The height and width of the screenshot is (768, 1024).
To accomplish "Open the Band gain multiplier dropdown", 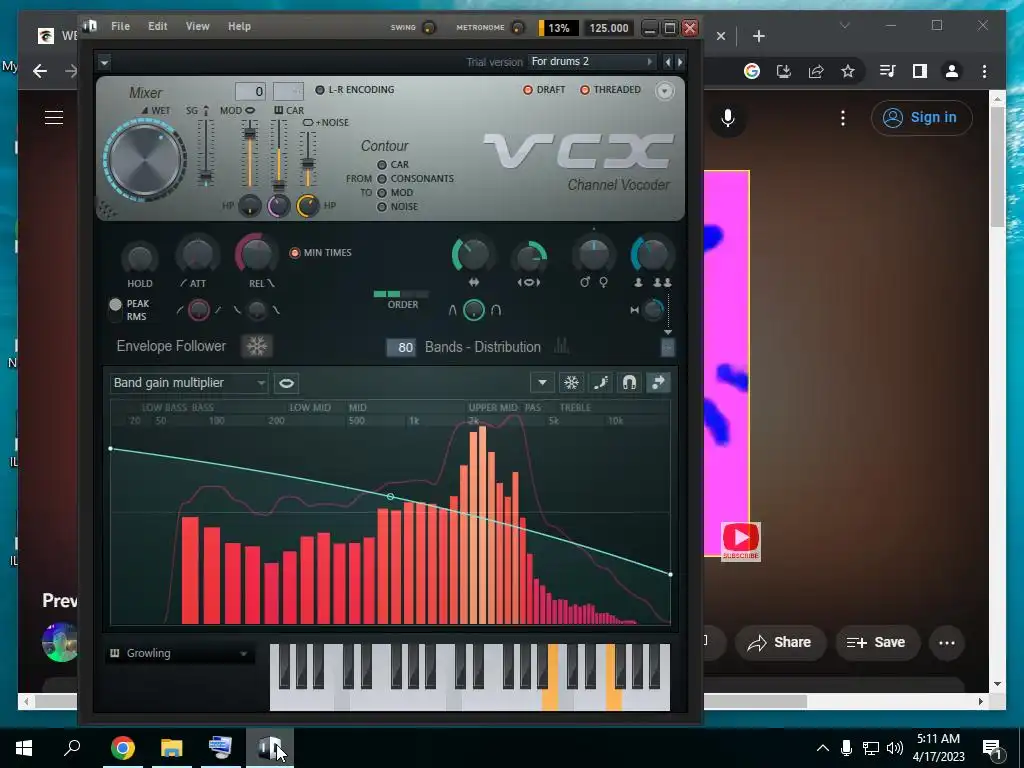I will coord(189,383).
